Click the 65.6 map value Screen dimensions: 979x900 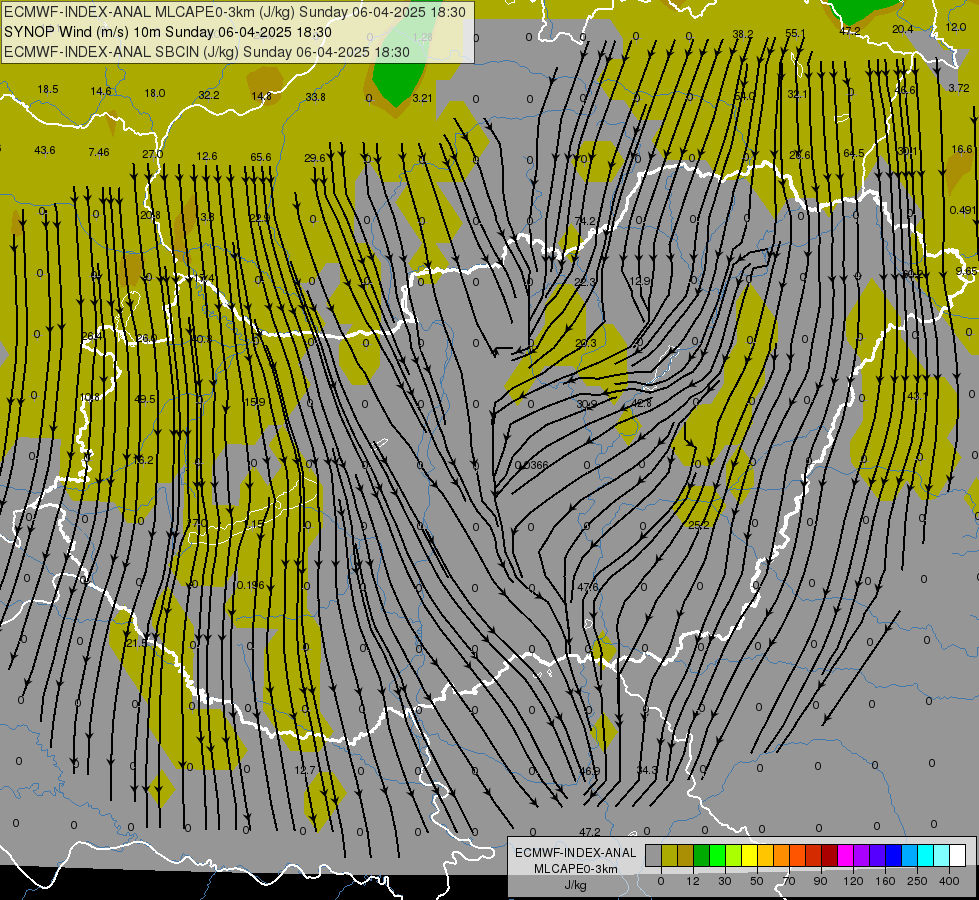[x=260, y=157]
